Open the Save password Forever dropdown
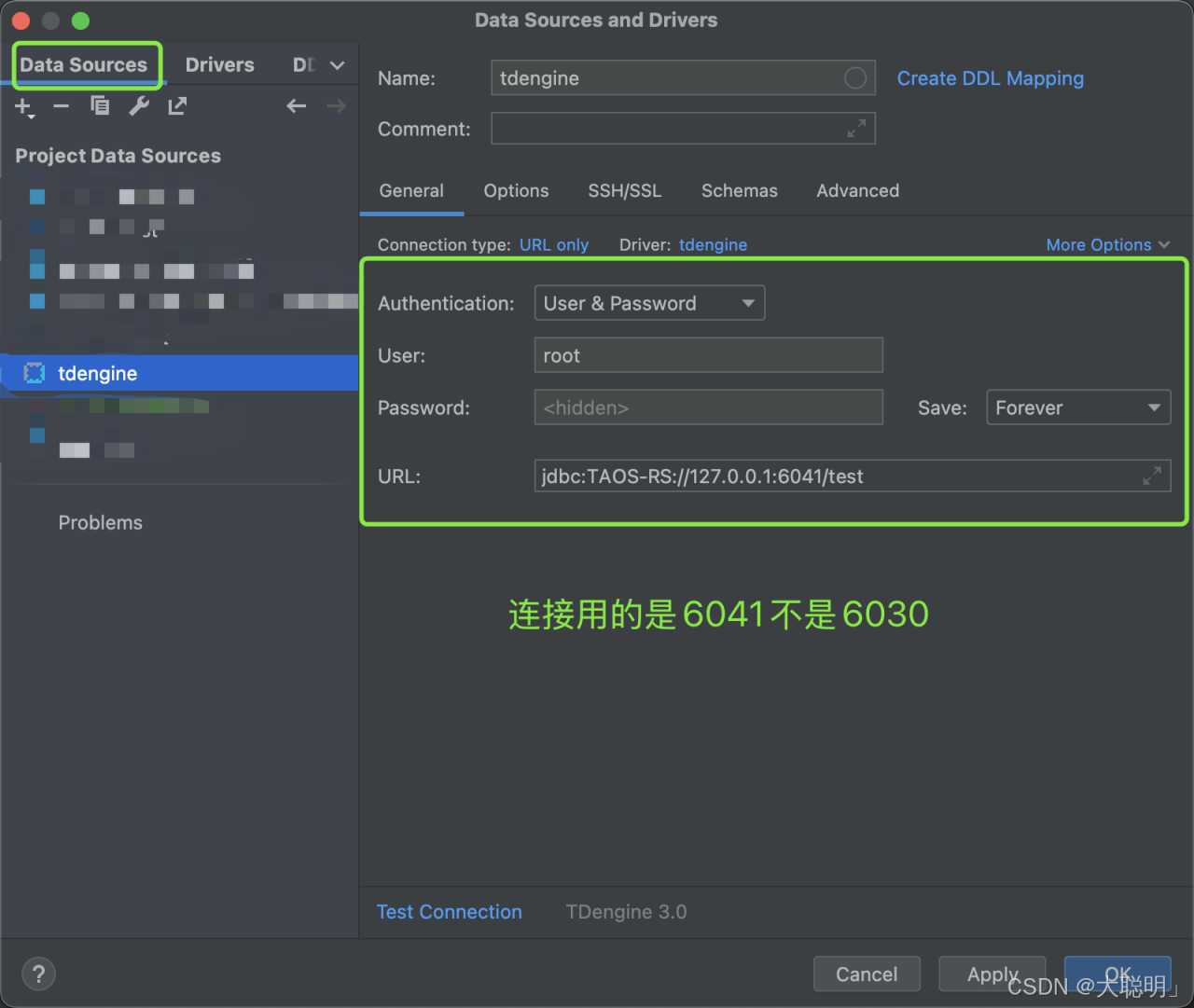This screenshot has height=1008, width=1194. coord(1077,407)
